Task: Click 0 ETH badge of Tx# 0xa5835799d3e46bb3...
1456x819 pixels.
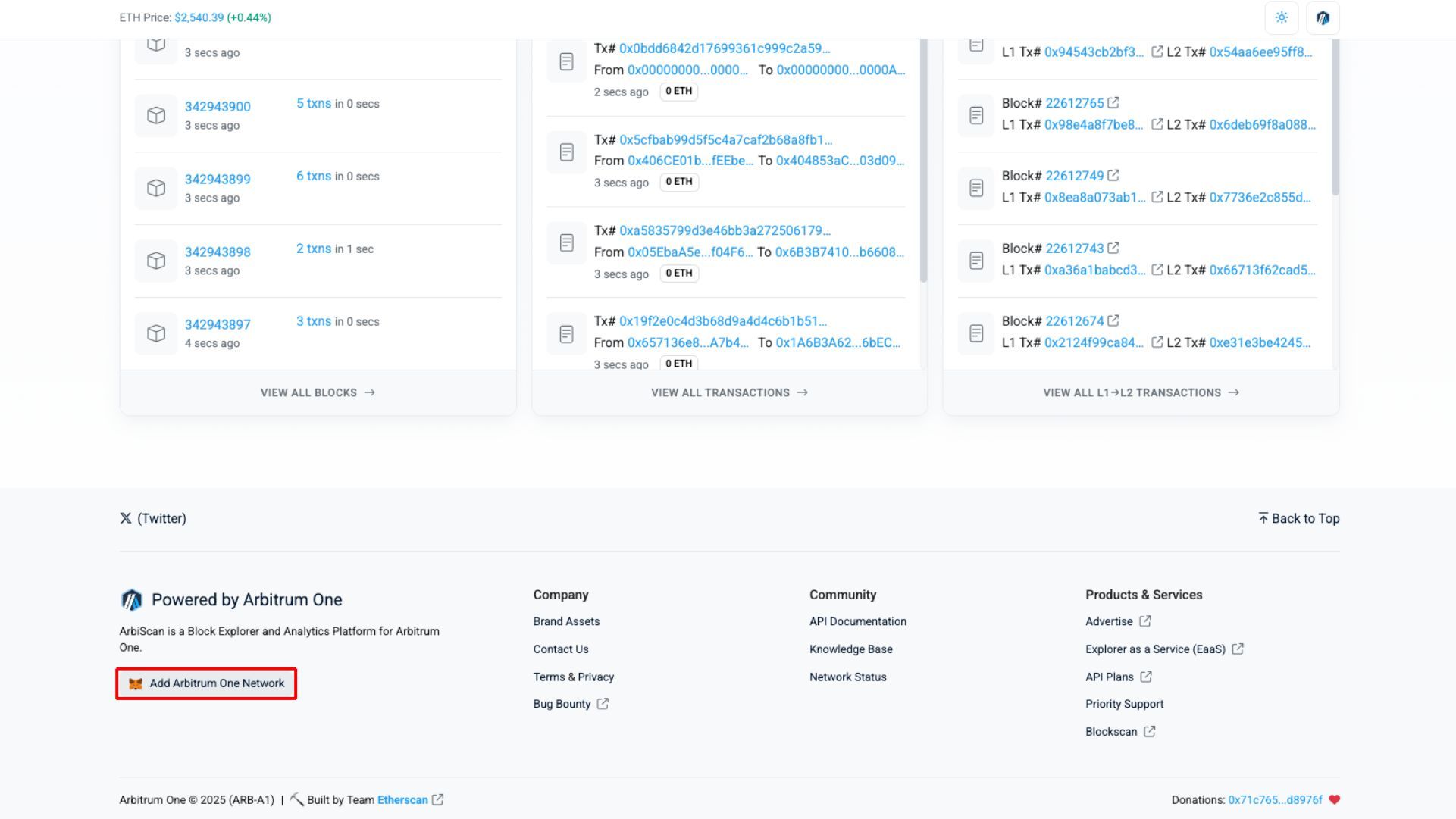Action: [x=679, y=274]
